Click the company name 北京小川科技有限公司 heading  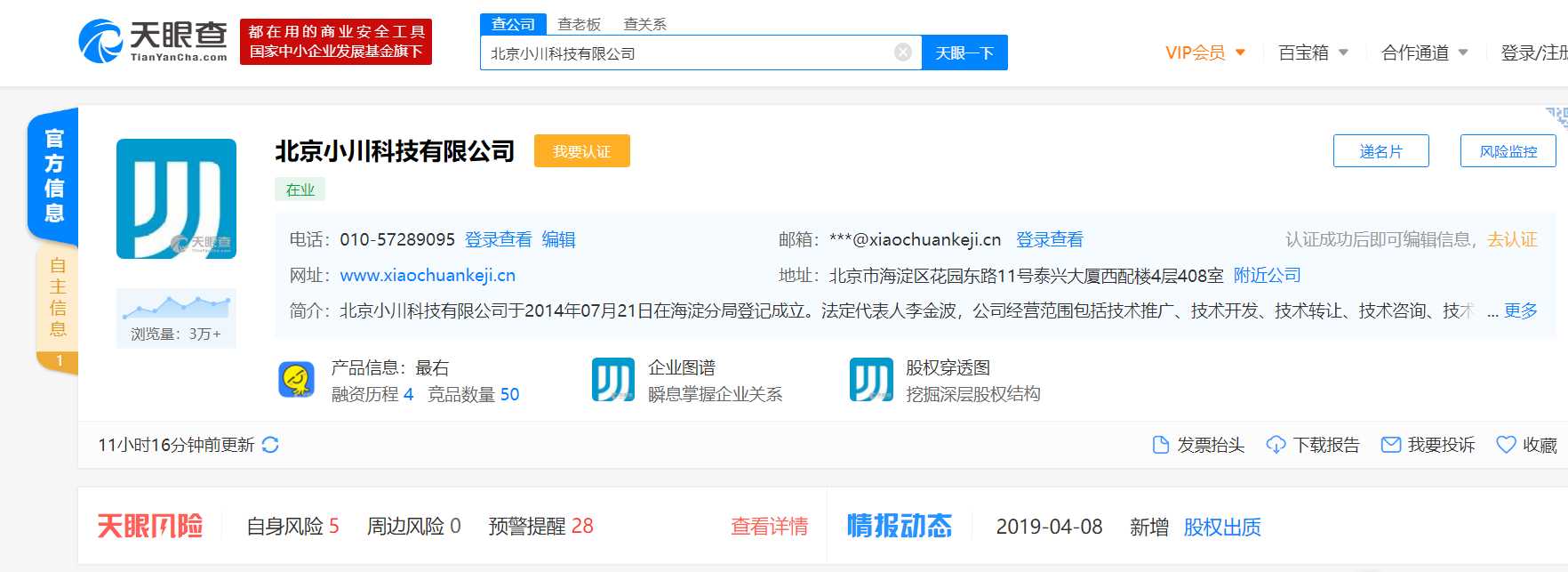[x=395, y=151]
